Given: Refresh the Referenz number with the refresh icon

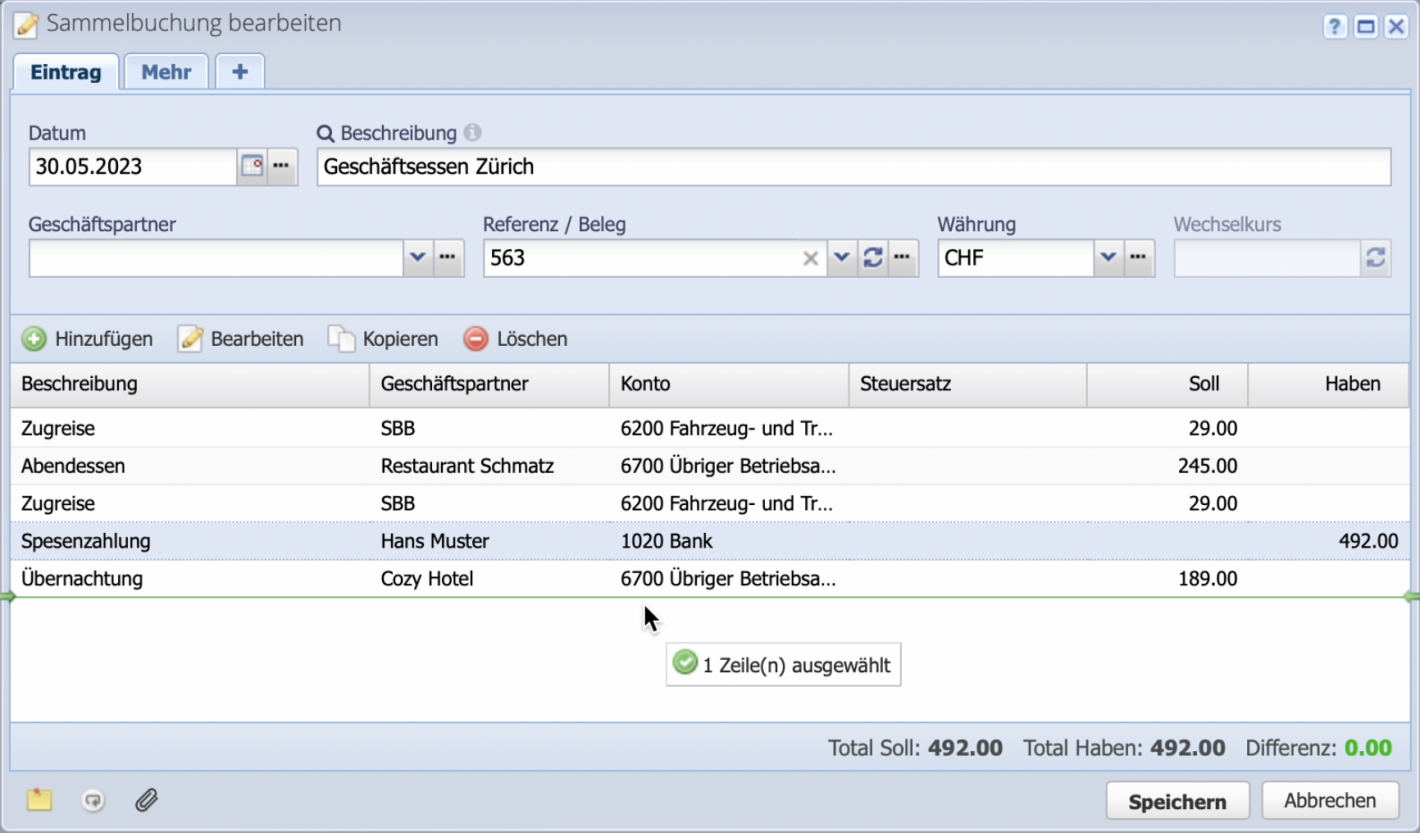Looking at the screenshot, I should click(872, 258).
